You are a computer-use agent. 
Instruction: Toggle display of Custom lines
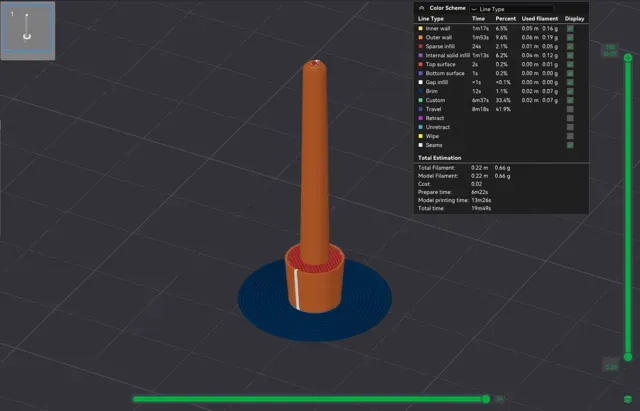click(570, 100)
